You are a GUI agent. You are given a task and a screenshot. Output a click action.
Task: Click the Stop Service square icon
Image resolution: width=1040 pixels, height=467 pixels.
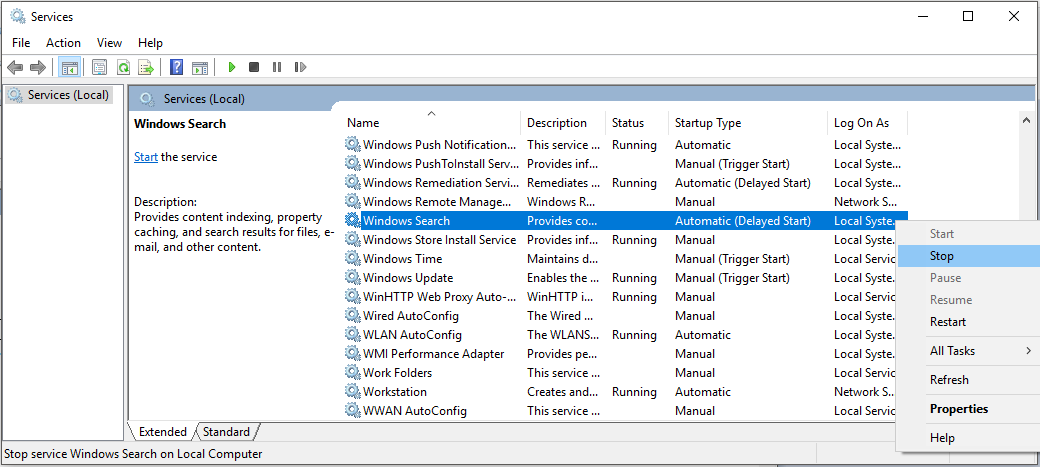[x=254, y=67]
